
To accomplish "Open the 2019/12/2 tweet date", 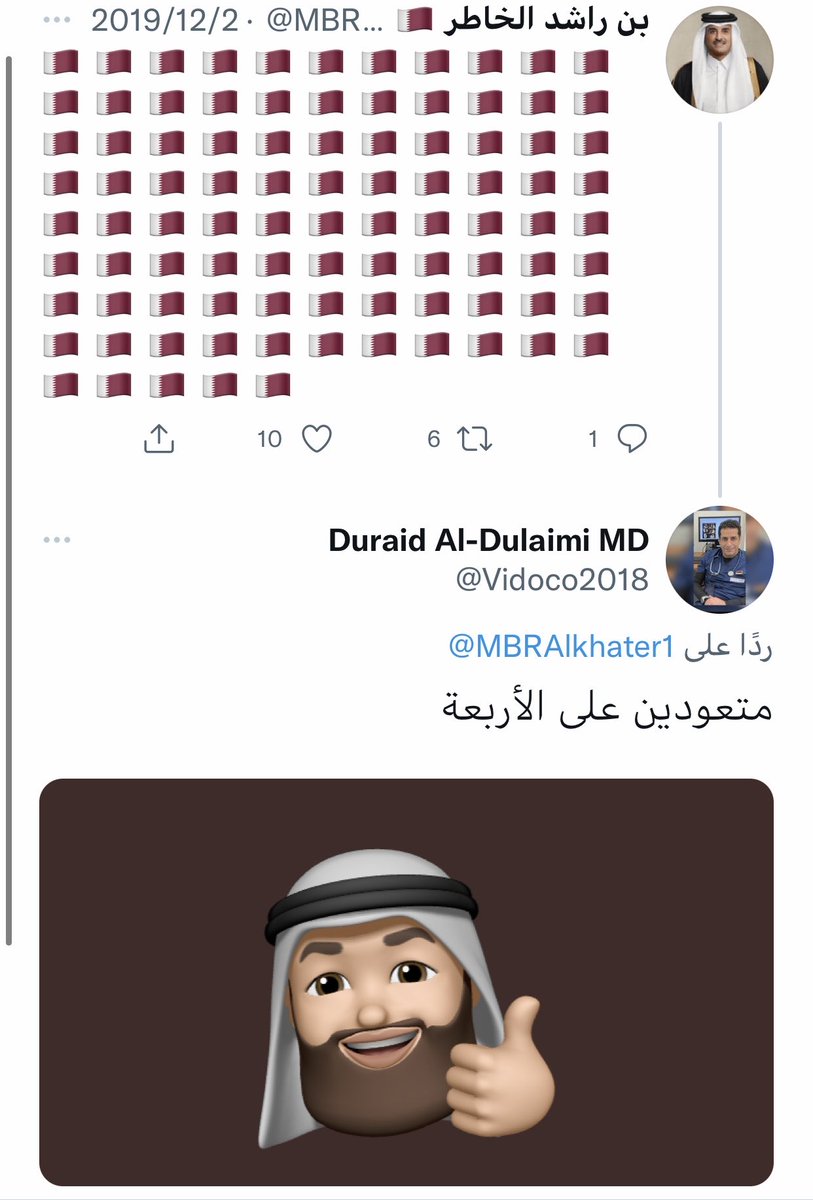I will tap(164, 22).
